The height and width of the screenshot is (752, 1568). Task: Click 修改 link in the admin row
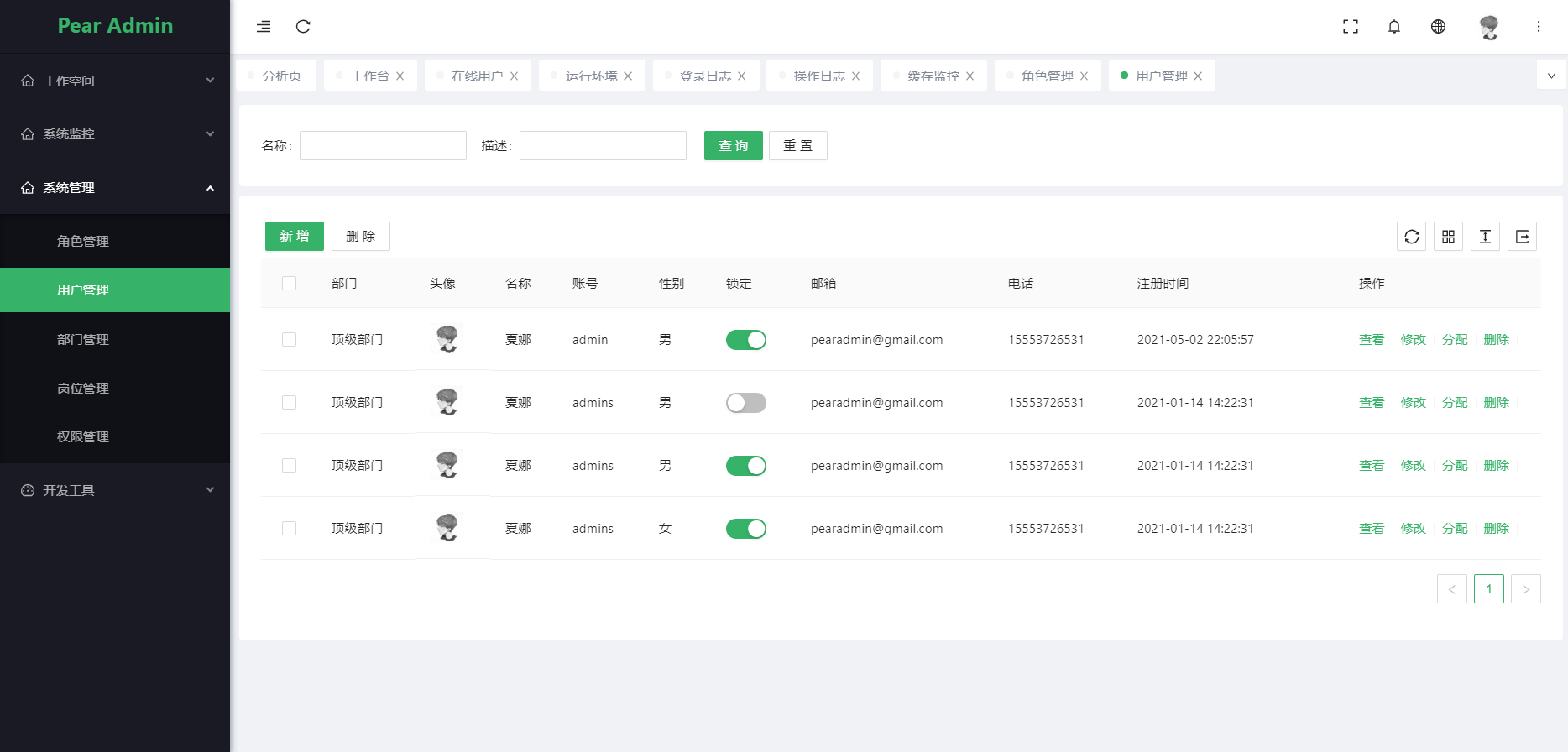pos(1414,340)
